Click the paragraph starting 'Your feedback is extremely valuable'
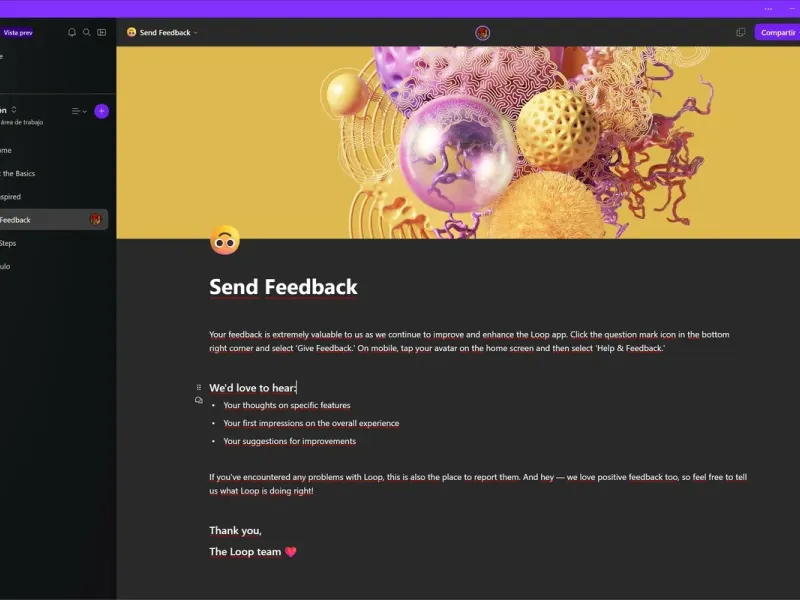 coord(469,341)
